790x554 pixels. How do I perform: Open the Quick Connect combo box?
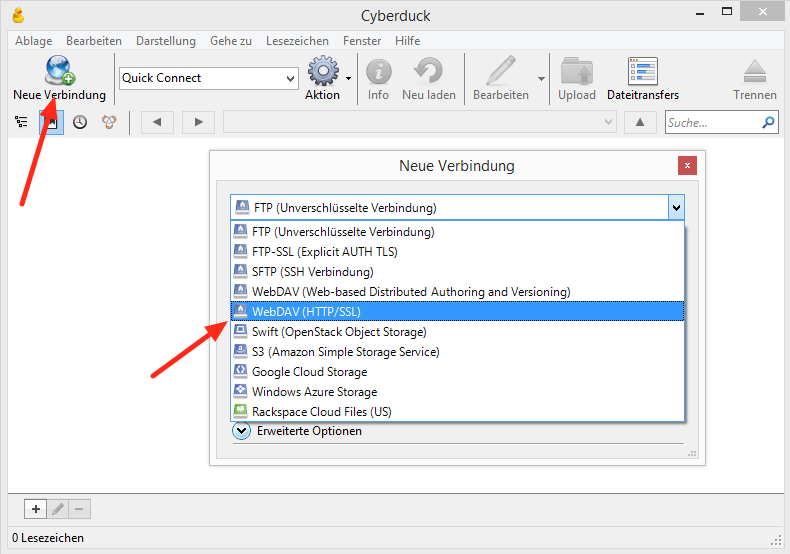point(209,78)
